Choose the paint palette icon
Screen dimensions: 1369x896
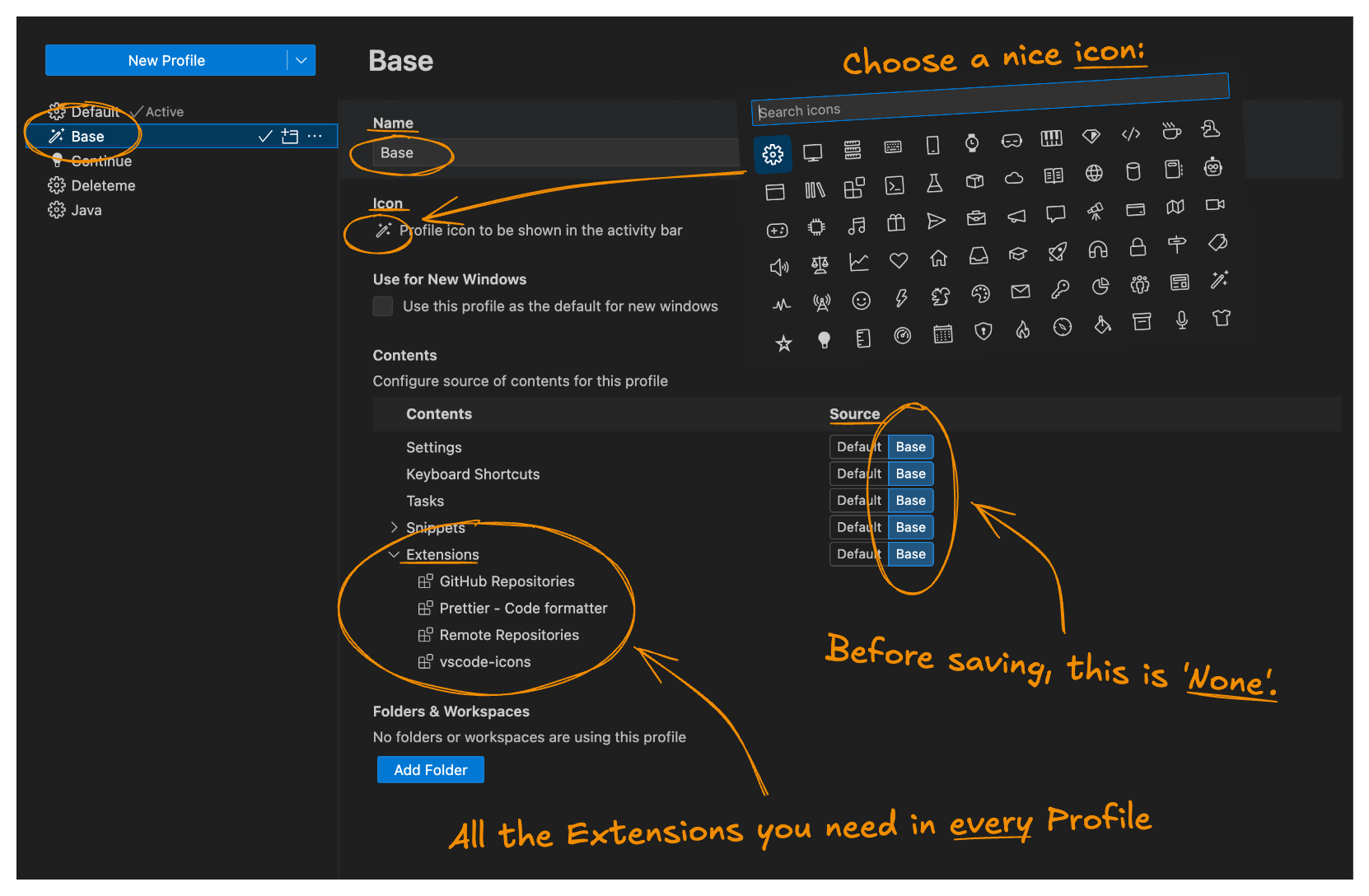pos(980,294)
